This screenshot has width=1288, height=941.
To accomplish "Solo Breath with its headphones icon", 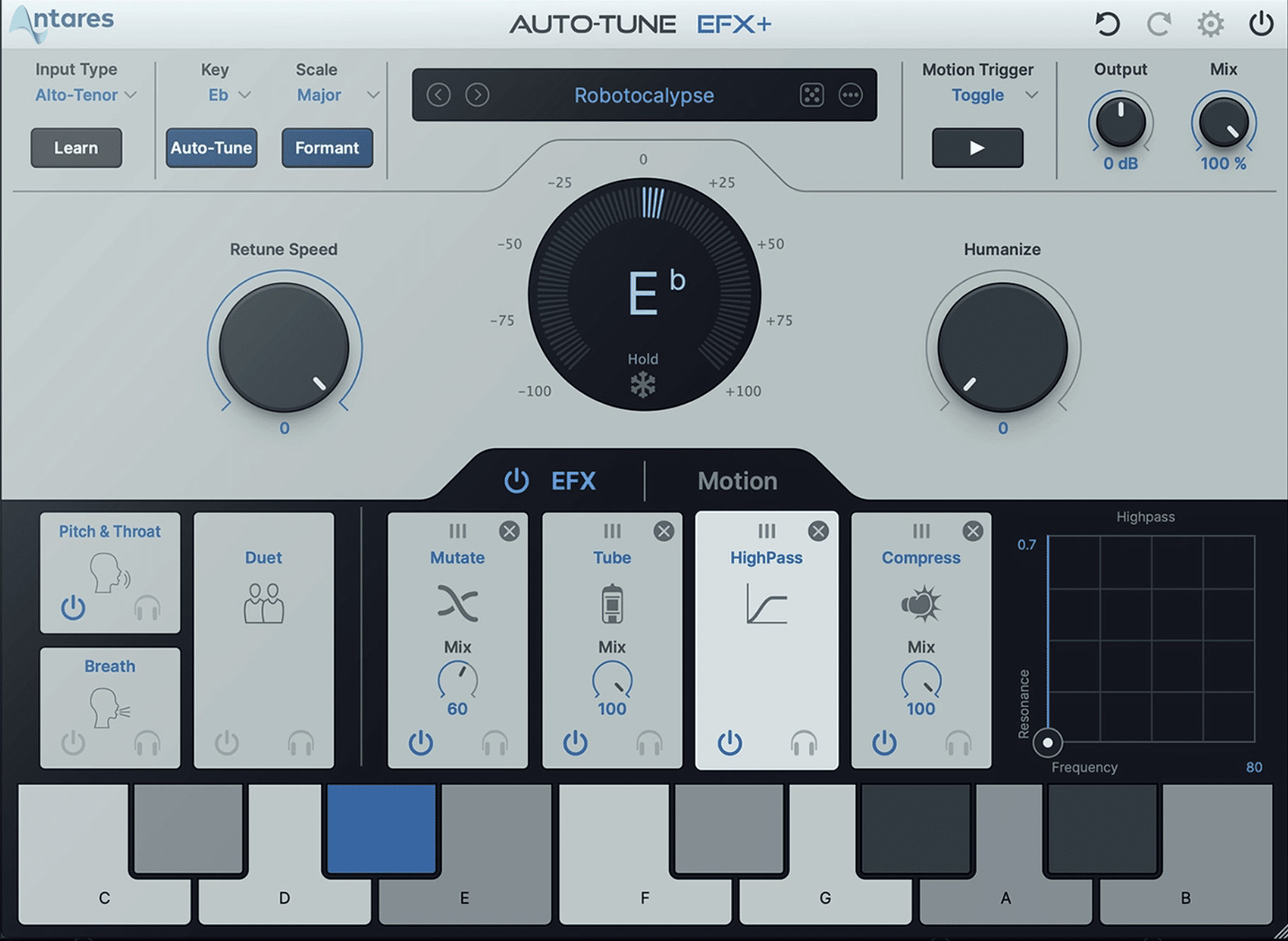I will click(147, 743).
